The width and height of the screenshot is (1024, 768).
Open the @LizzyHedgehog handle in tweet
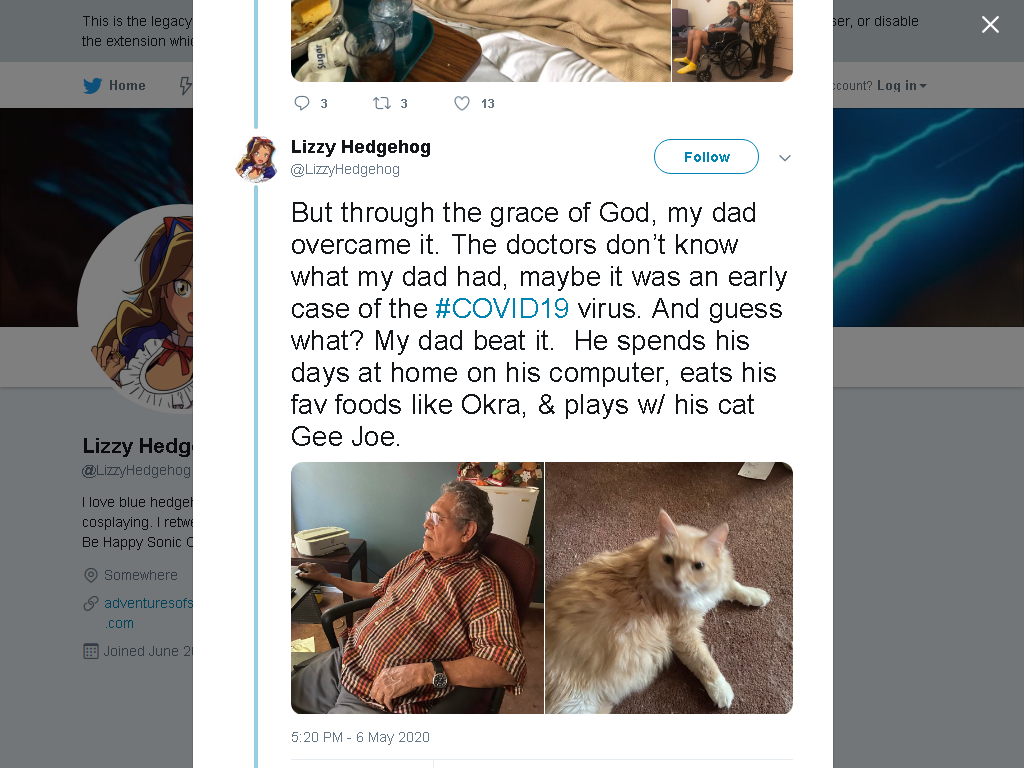(345, 169)
